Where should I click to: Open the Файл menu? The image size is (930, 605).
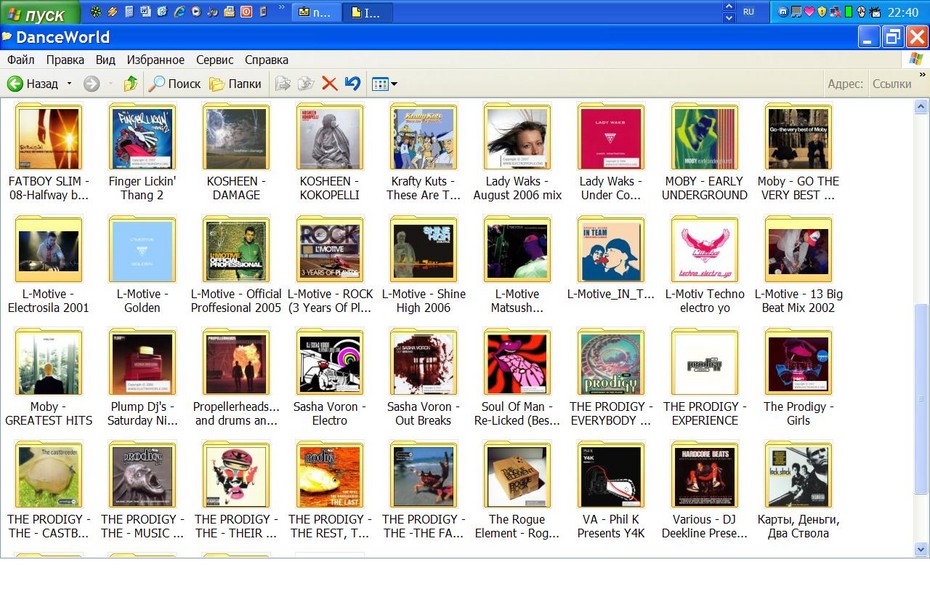point(21,60)
